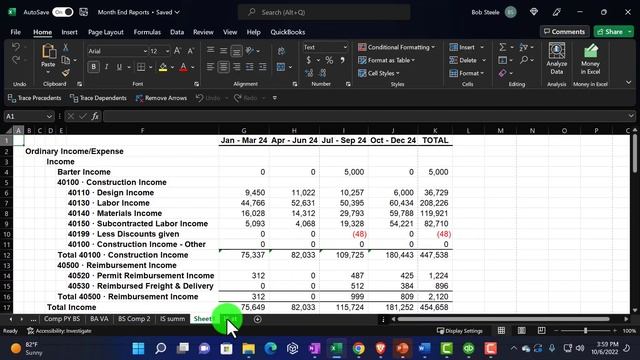Toggle Center horizontal alignment

(223, 67)
